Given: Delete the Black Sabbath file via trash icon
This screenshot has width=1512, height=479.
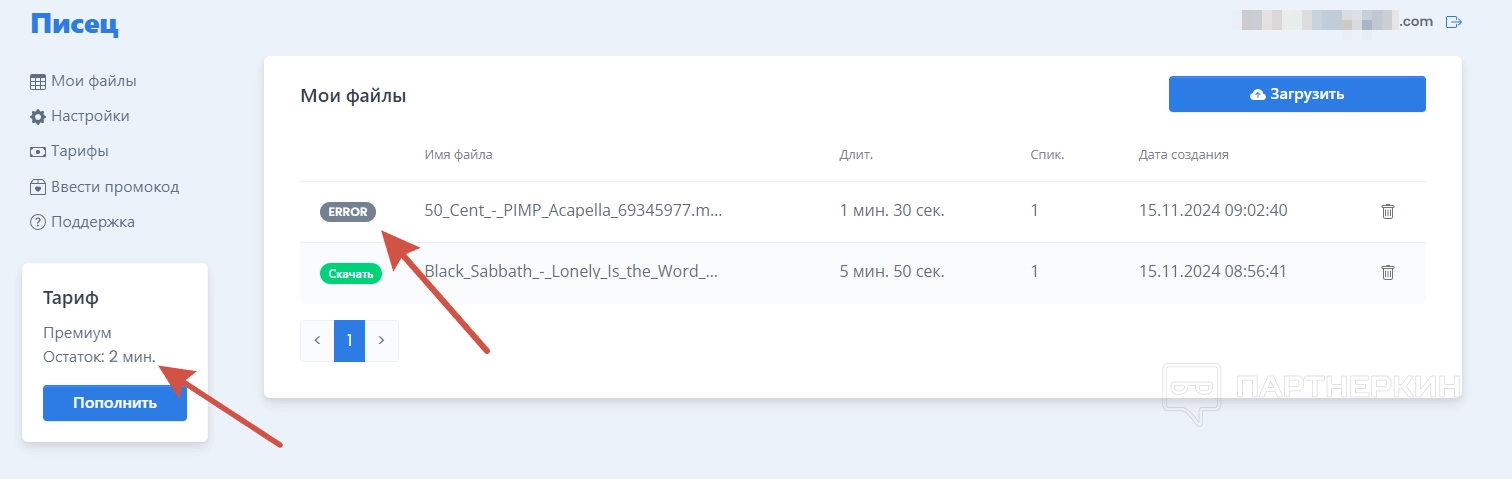Looking at the screenshot, I should 1387,272.
